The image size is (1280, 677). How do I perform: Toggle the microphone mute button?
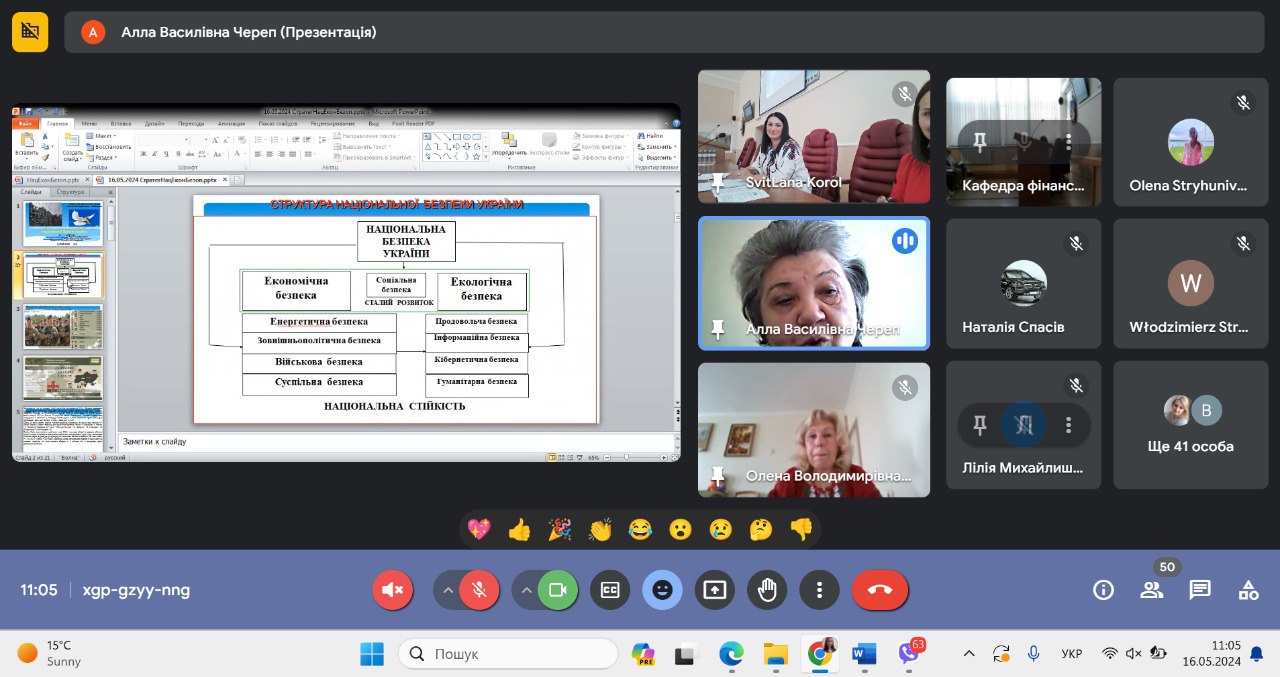(480, 590)
